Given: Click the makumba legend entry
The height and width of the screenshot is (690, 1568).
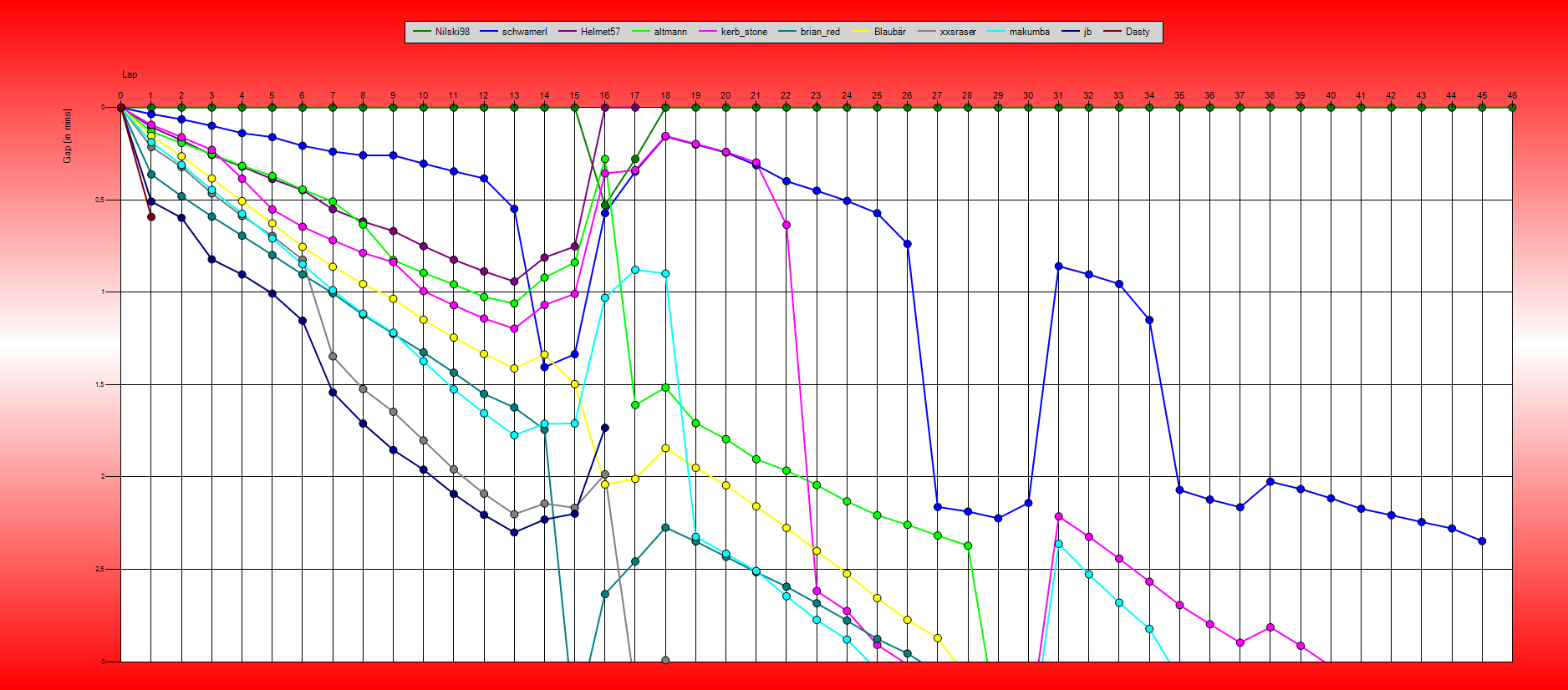Looking at the screenshot, I should point(1019,32).
